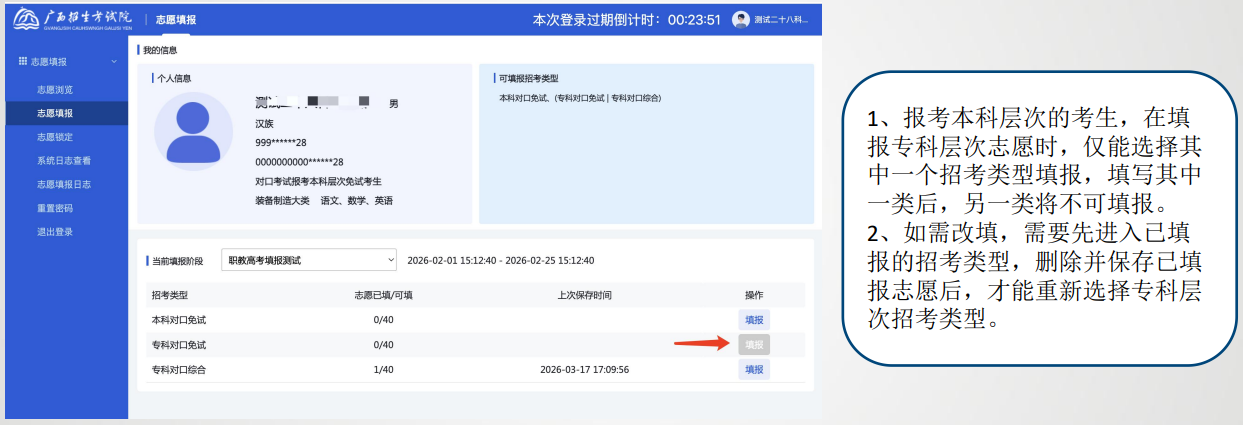Open 志愿浏览 in the sidebar

click(55, 89)
